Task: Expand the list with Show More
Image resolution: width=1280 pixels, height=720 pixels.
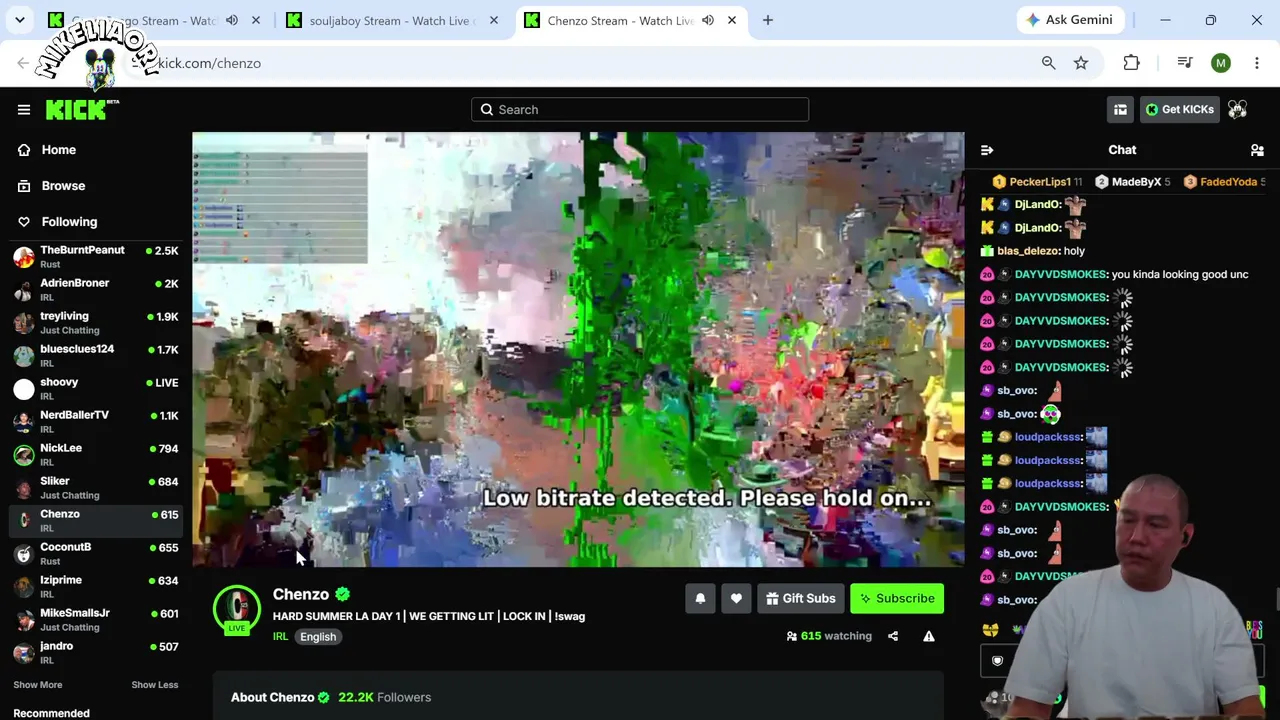Action: (x=38, y=685)
